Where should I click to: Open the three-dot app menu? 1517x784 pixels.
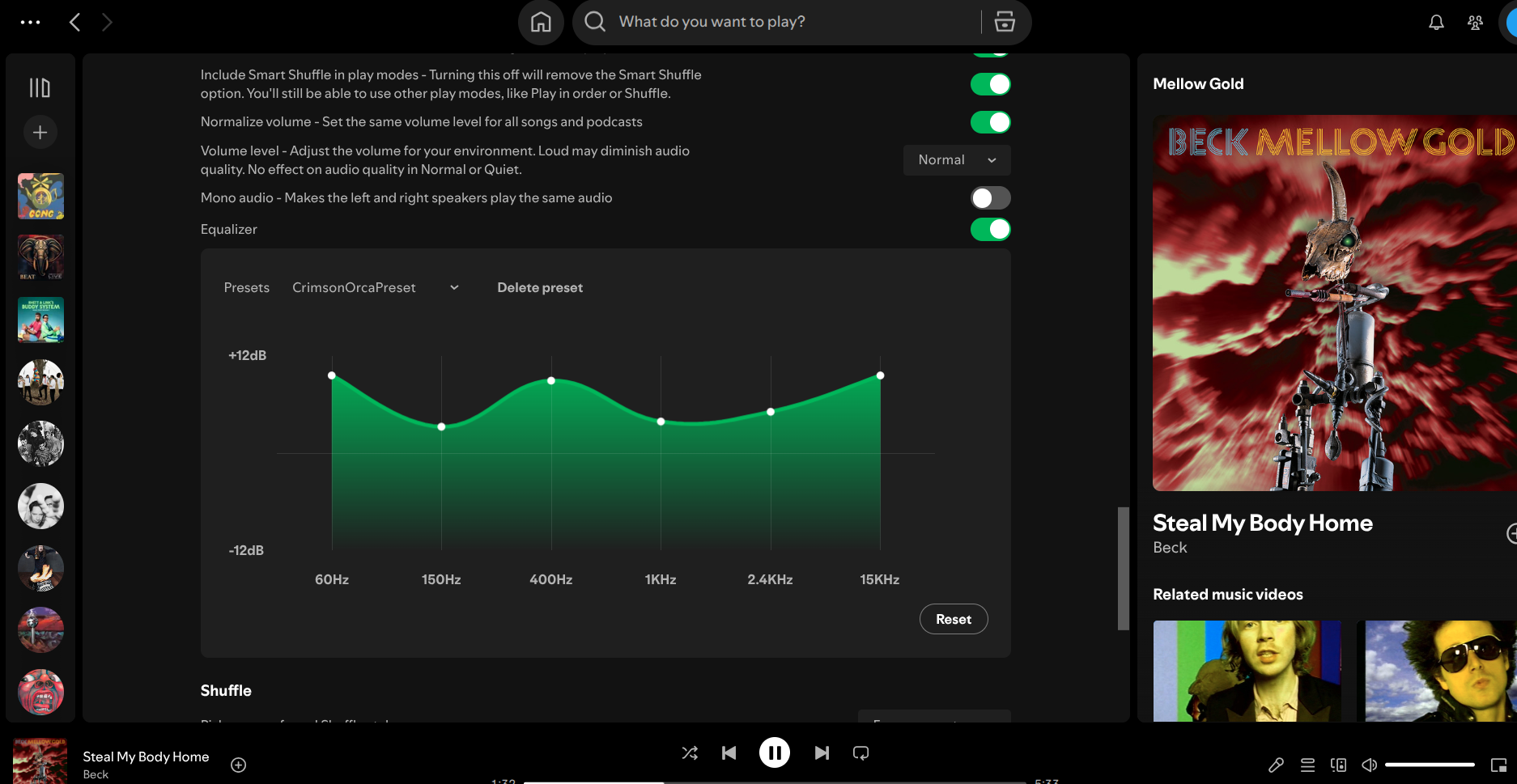(x=30, y=23)
